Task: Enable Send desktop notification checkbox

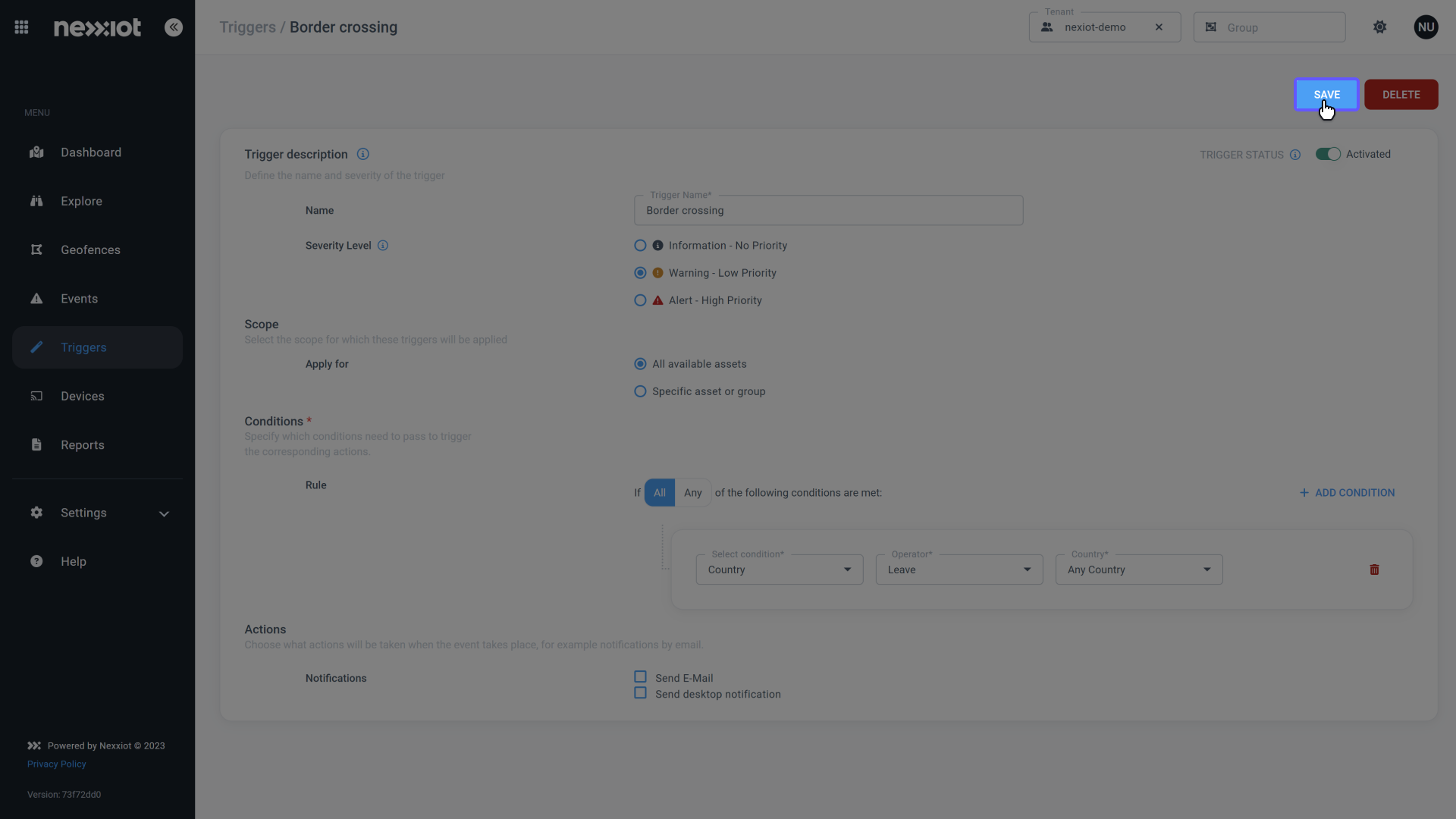Action: (640, 693)
